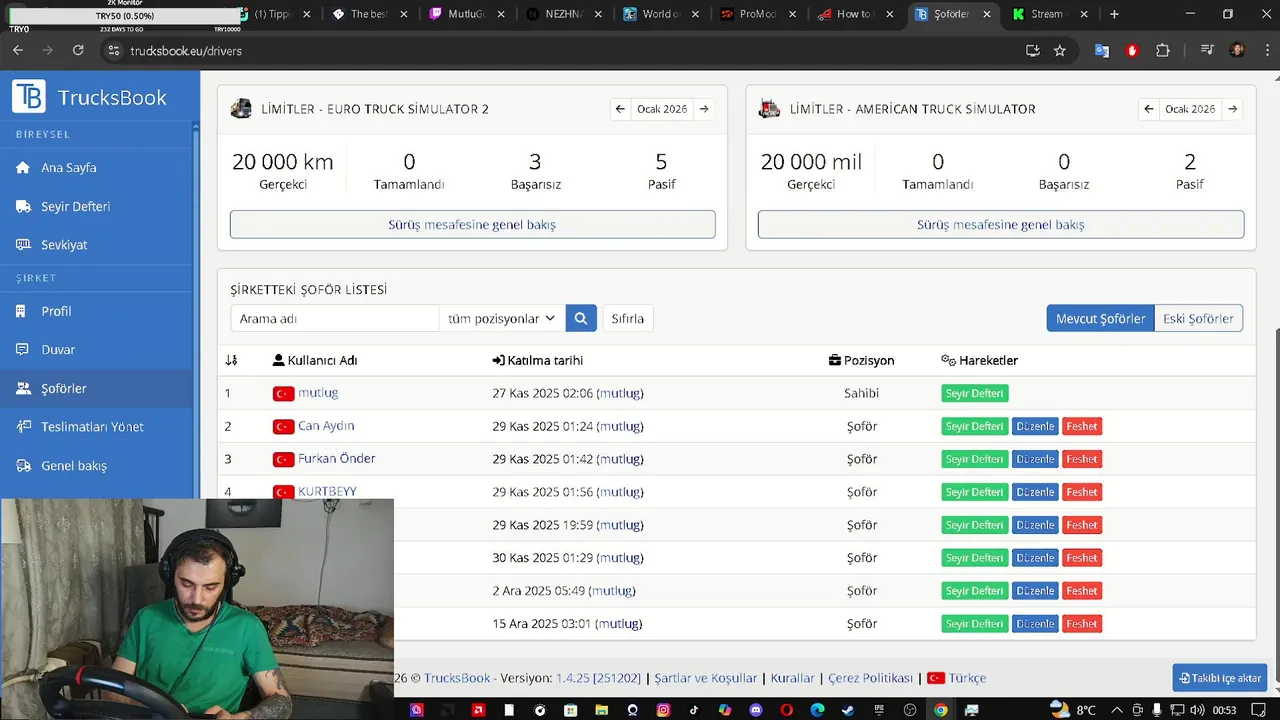Click the browser reload icon
This screenshot has width=1280, height=720.
78,50
